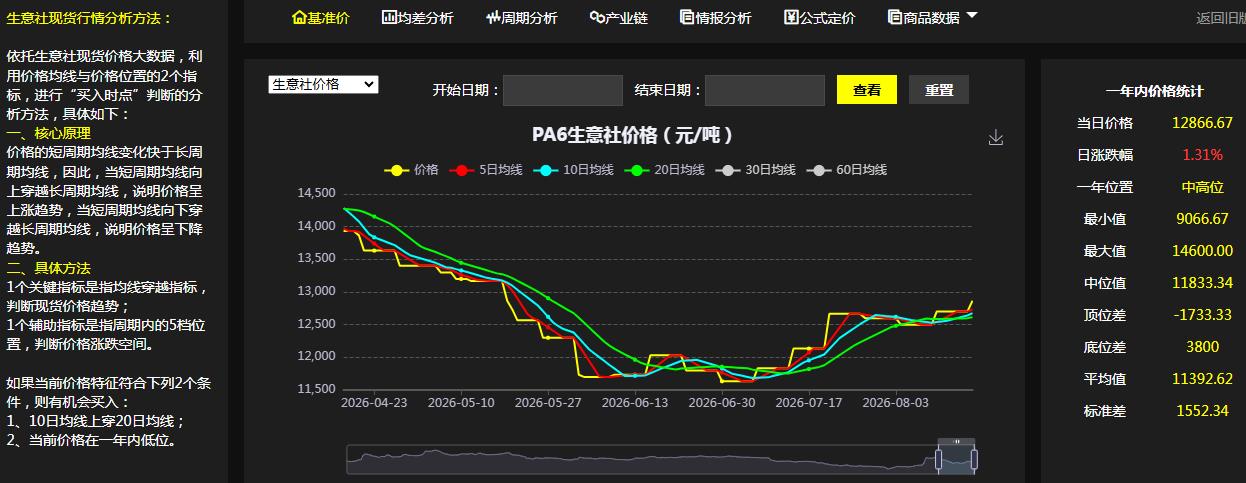Screen dimensions: 1246x483
Task: Toggle the 5日均线 legend series
Action: tap(486, 169)
